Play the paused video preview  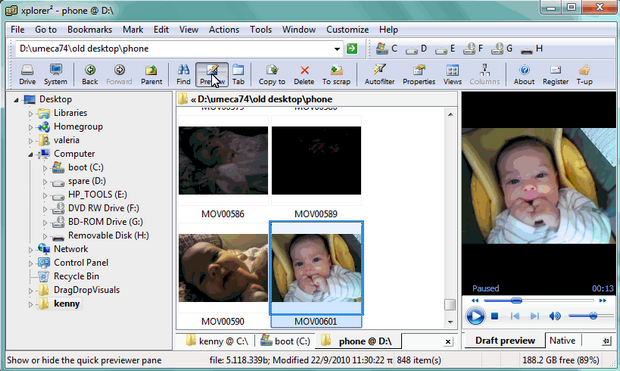(x=475, y=316)
